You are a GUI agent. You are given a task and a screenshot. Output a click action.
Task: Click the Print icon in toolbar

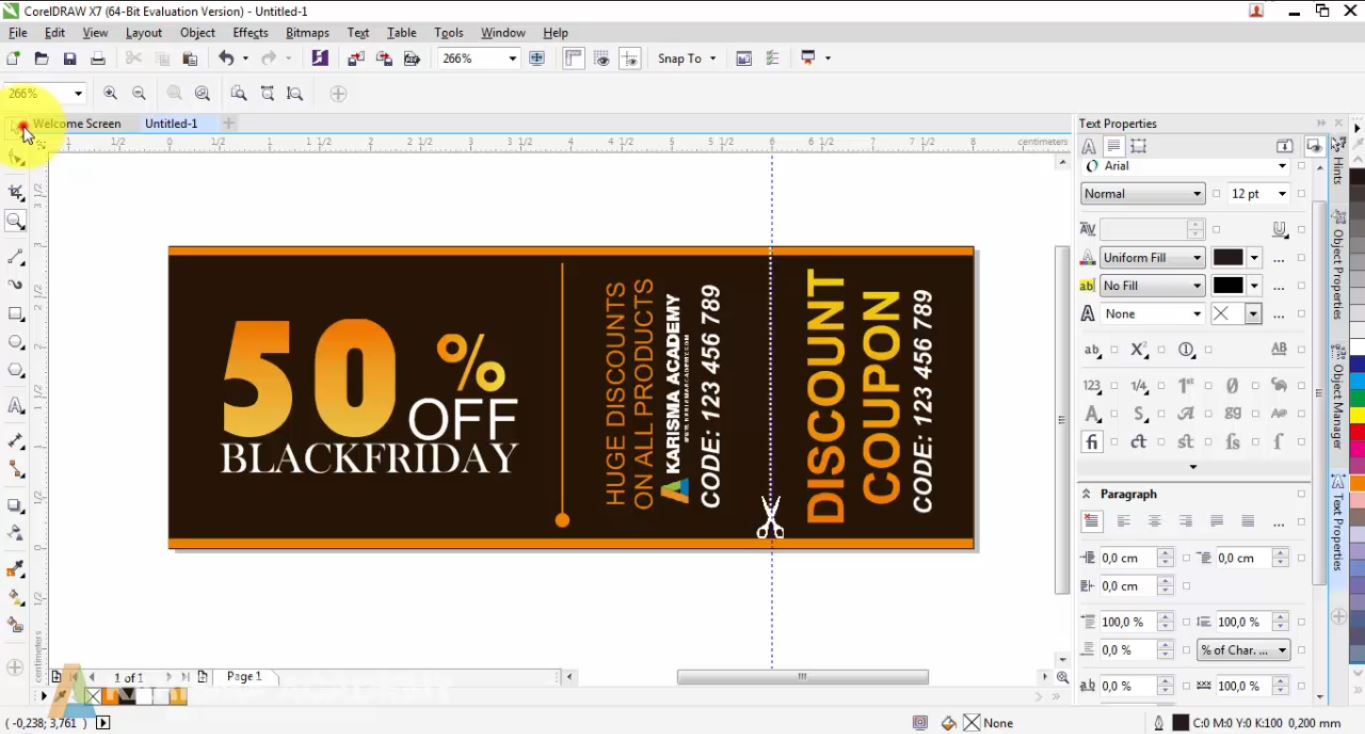pyautogui.click(x=96, y=59)
